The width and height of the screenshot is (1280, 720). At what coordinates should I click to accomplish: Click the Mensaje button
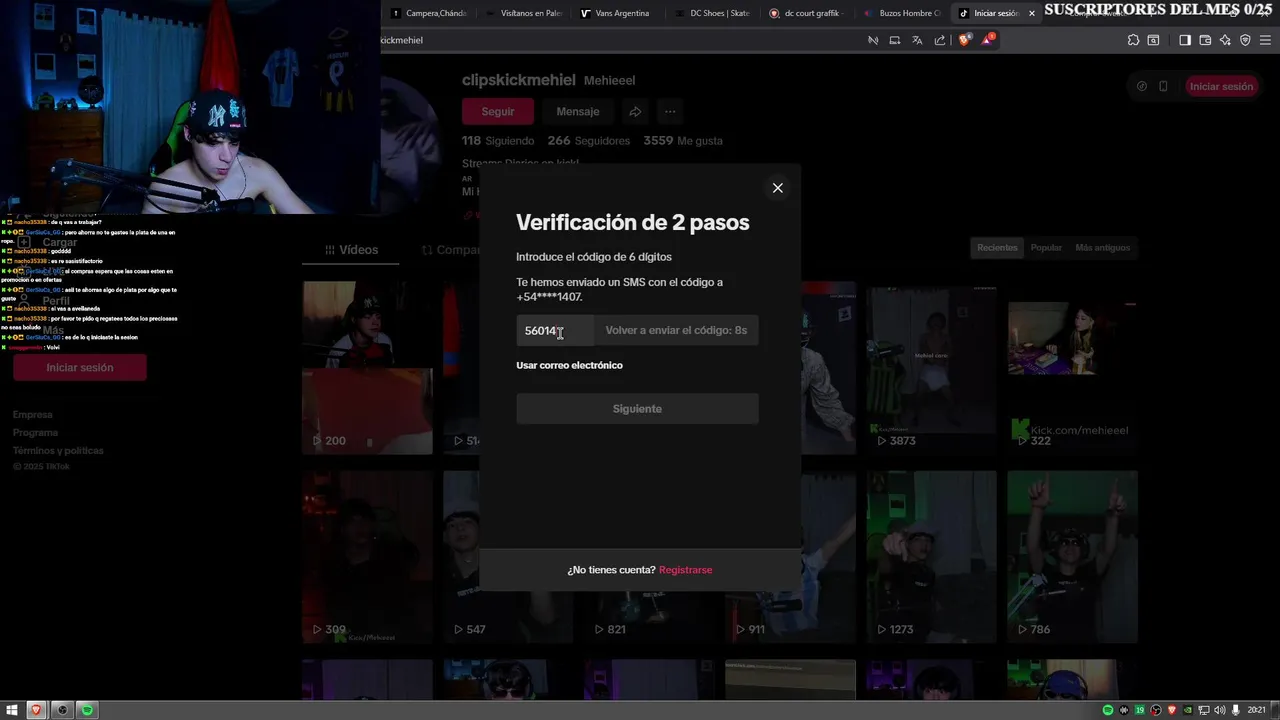coord(578,111)
